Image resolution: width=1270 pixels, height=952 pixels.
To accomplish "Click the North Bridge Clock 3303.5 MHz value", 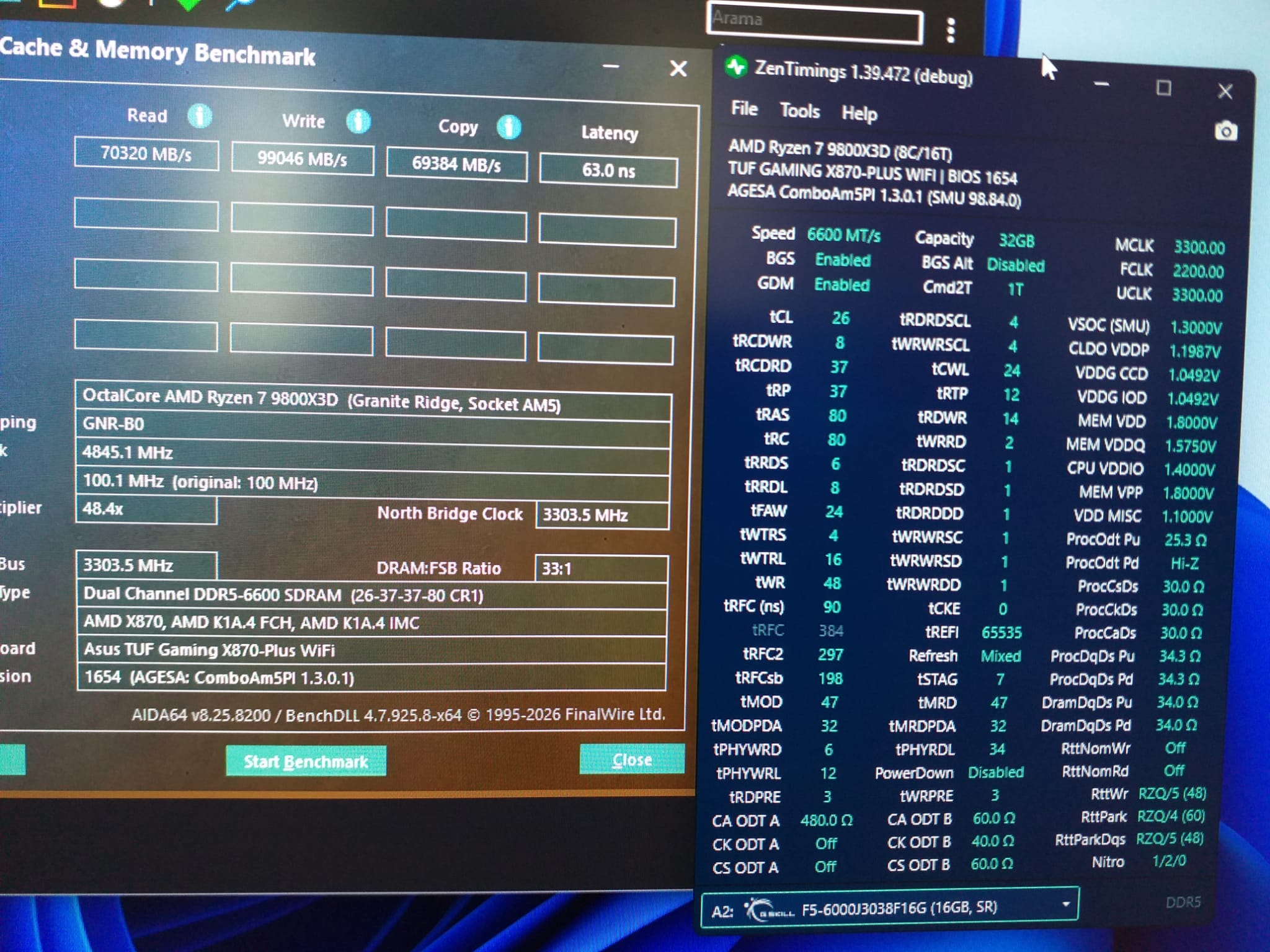I will tap(602, 515).
